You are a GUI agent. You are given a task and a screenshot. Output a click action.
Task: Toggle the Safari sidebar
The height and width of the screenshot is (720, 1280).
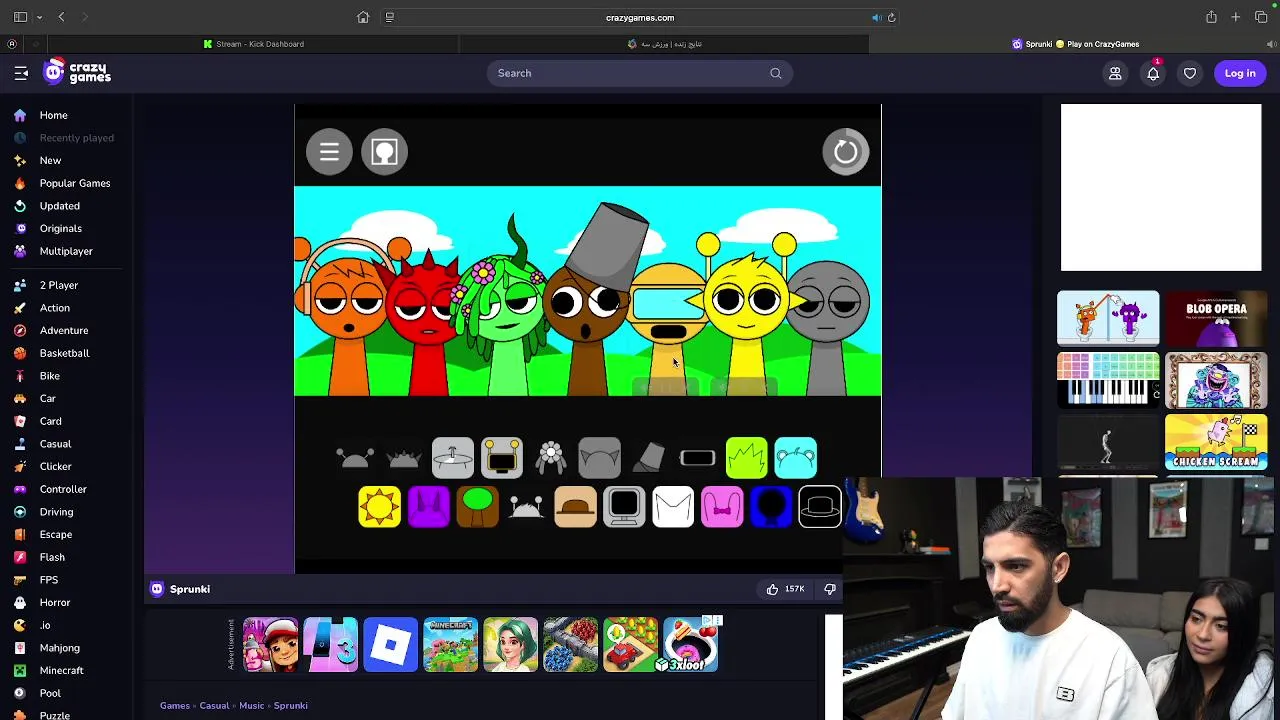[x=20, y=17]
